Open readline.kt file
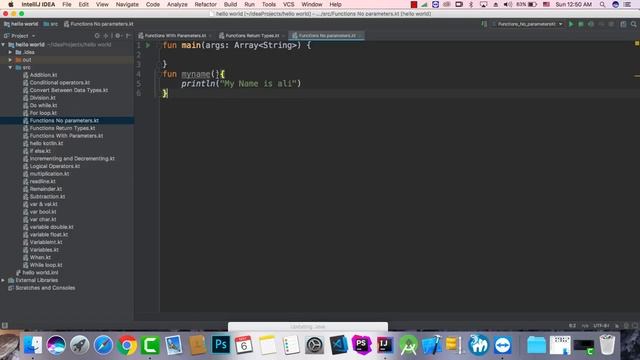The width and height of the screenshot is (640, 360). pos(42,182)
